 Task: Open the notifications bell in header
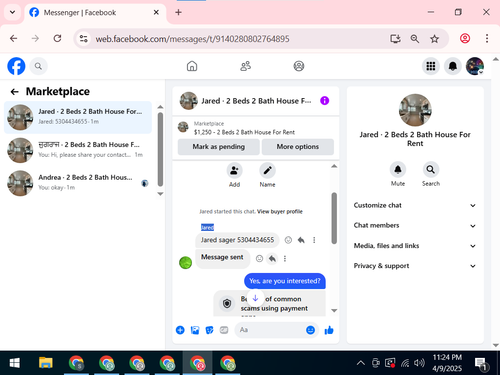[453, 66]
